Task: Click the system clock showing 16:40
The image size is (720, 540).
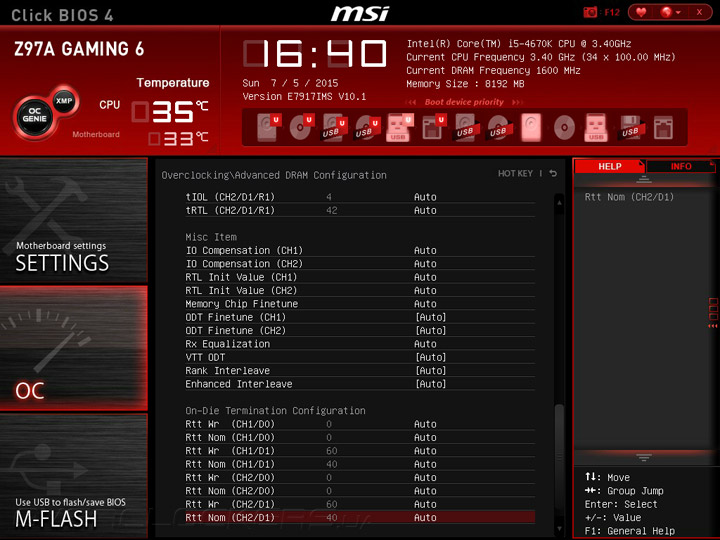Action: 315,54
